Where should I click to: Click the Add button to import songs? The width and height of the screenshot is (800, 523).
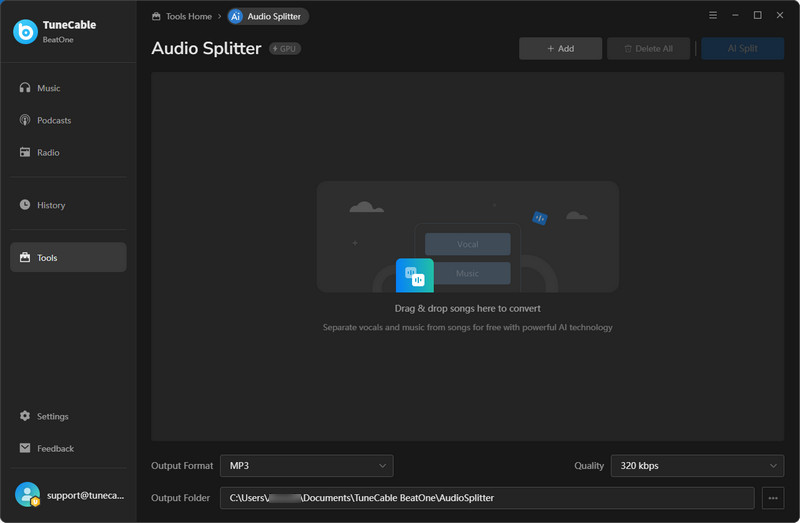(x=560, y=48)
